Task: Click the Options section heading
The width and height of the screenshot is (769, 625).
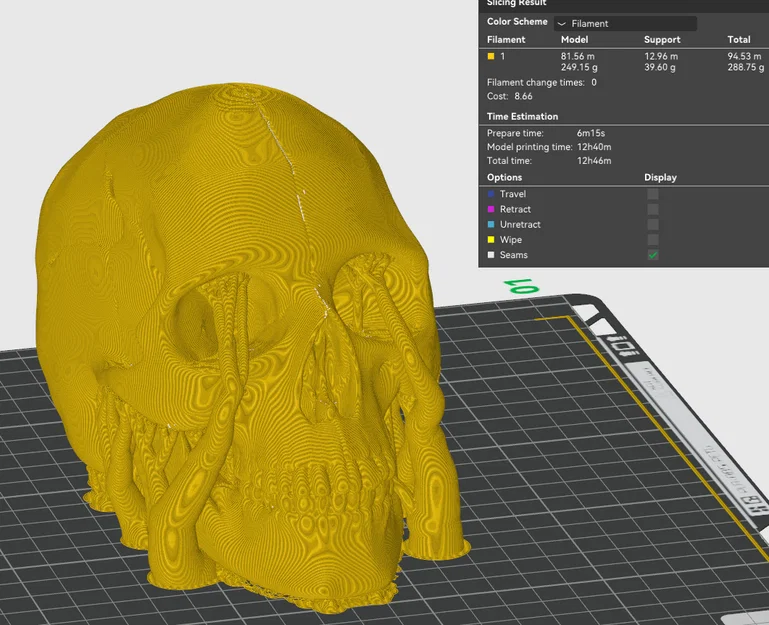Action: pos(504,177)
